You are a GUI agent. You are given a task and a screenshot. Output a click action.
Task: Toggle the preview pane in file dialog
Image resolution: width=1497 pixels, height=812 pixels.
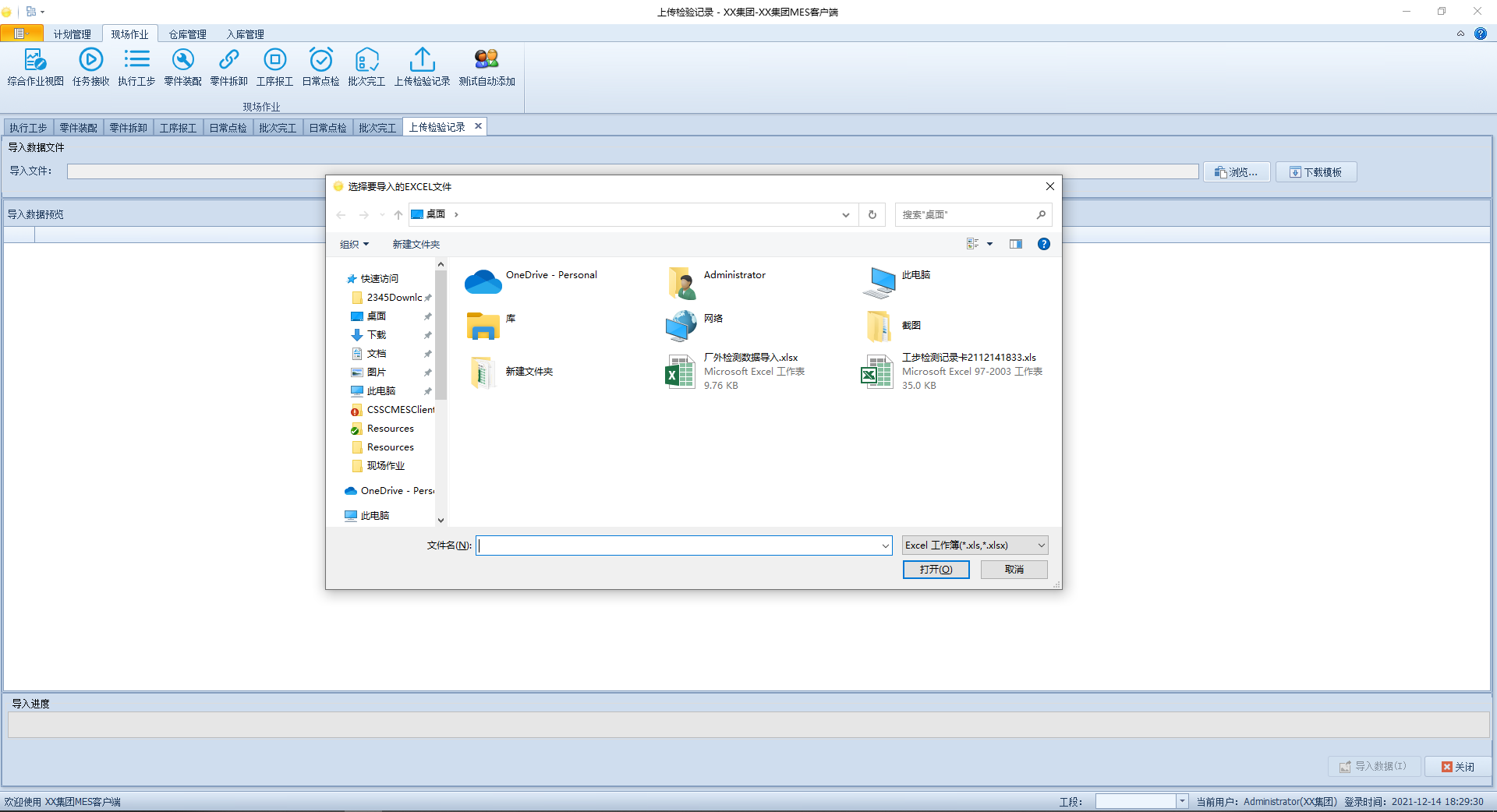pos(1016,244)
